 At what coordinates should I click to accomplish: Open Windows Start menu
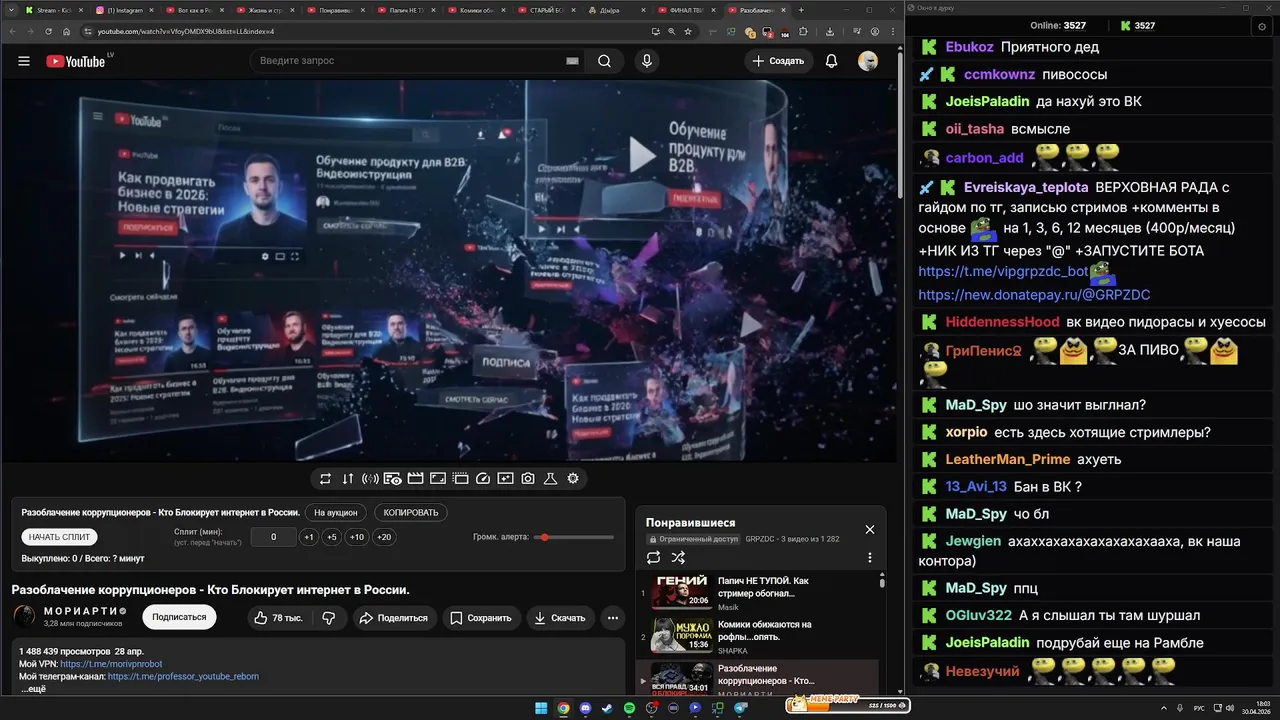[x=541, y=708]
